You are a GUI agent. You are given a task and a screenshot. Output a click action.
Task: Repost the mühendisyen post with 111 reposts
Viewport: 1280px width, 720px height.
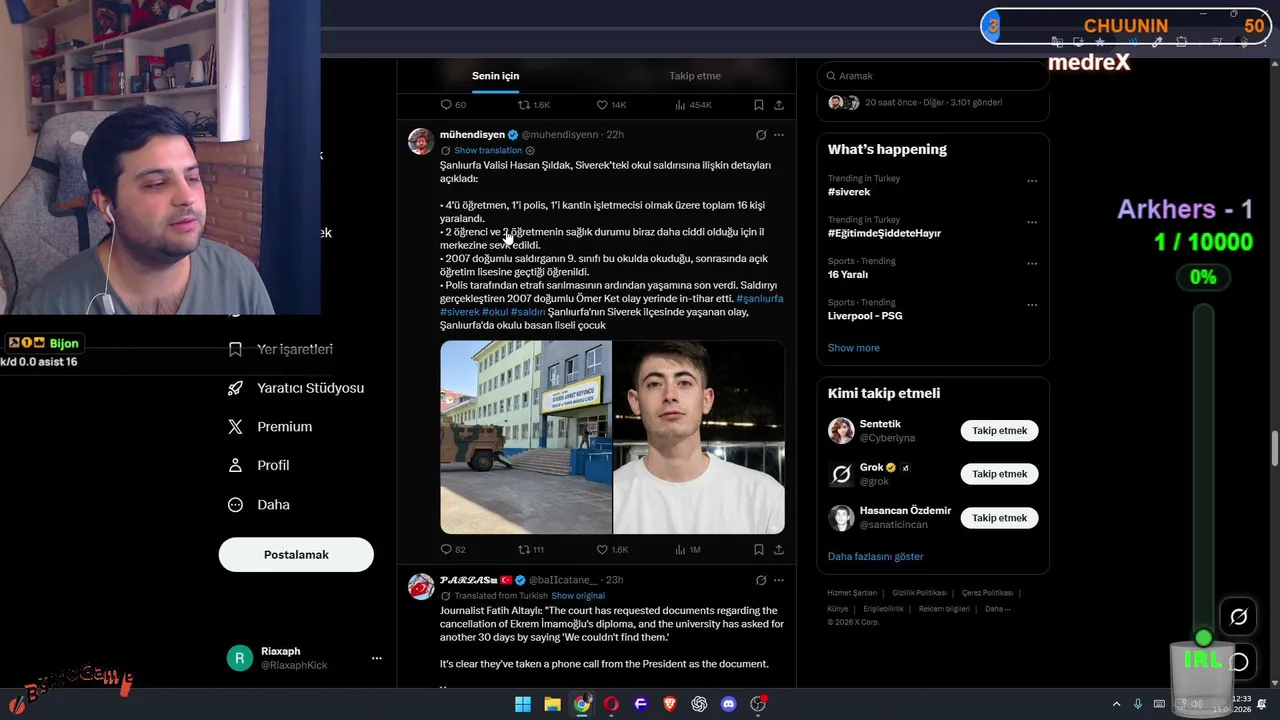click(x=531, y=550)
